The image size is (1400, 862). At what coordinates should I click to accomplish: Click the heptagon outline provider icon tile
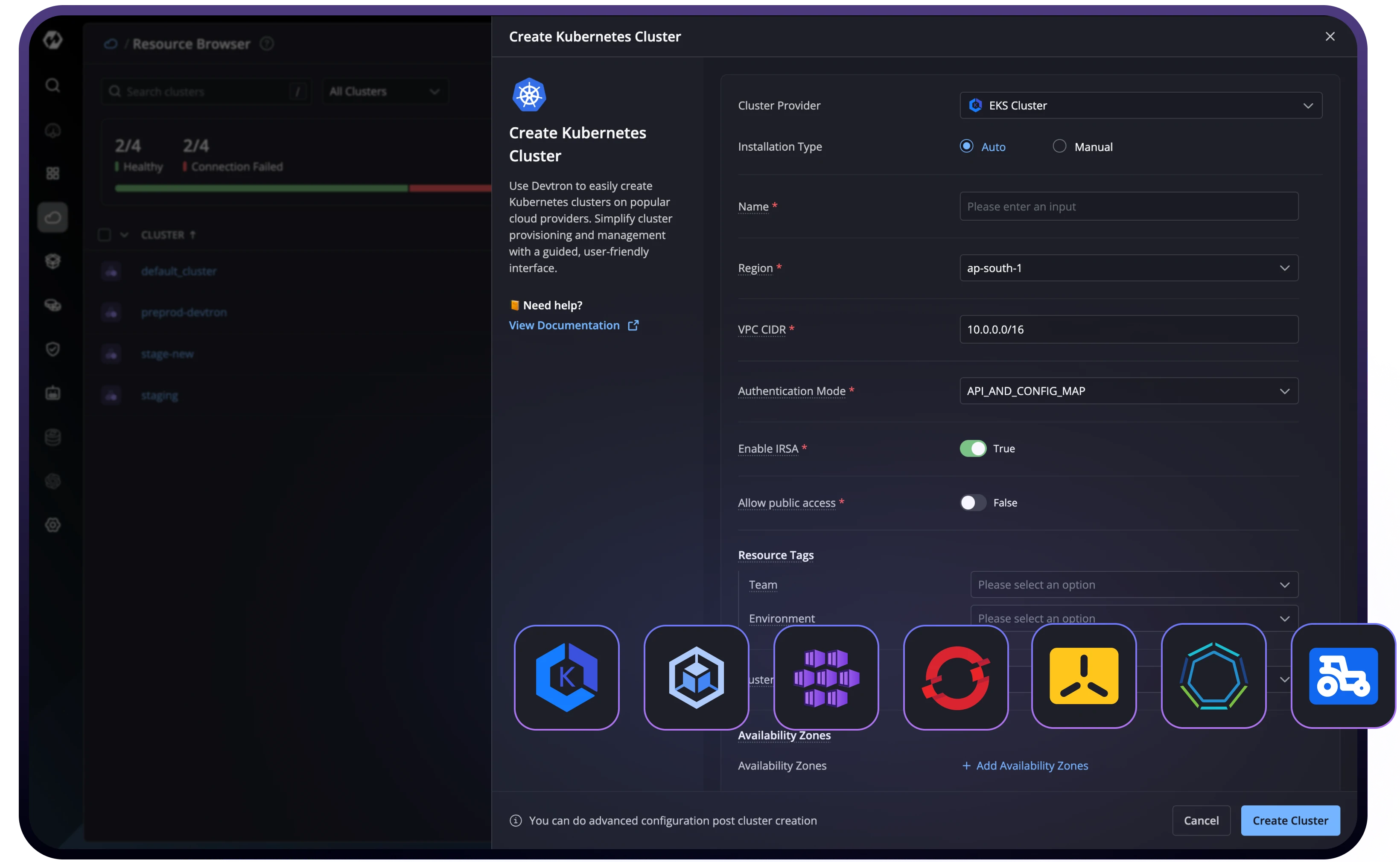pos(1213,676)
